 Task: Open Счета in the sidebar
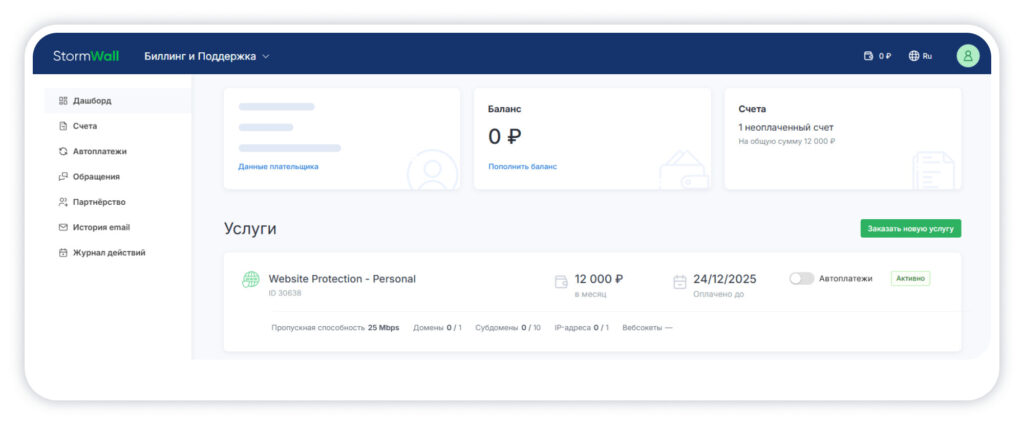(84, 126)
